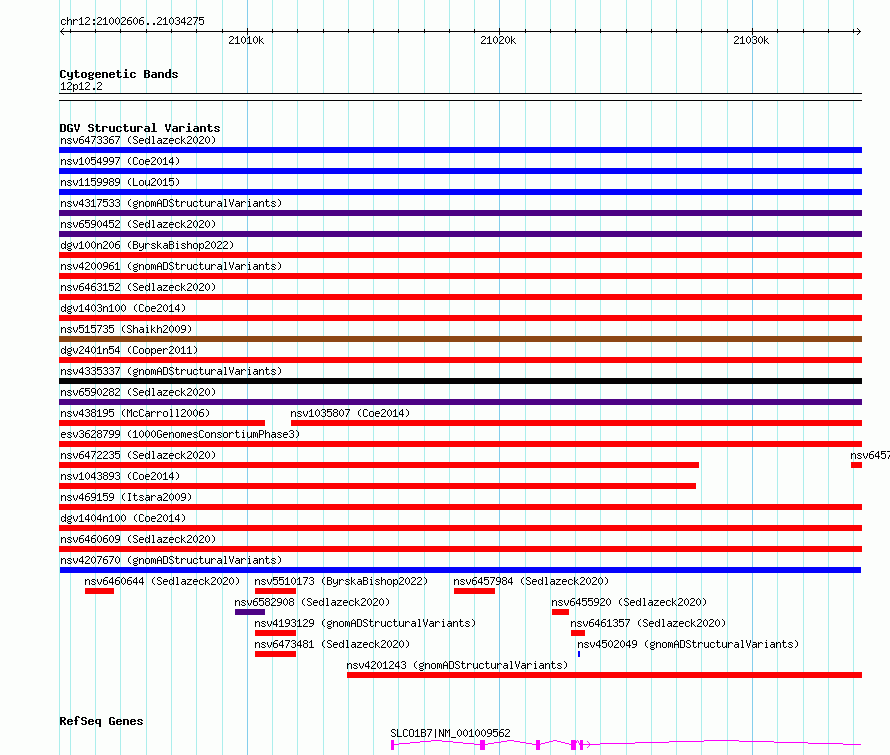
Task: Click the small red nsv6461357 bar
Action: click(x=578, y=633)
